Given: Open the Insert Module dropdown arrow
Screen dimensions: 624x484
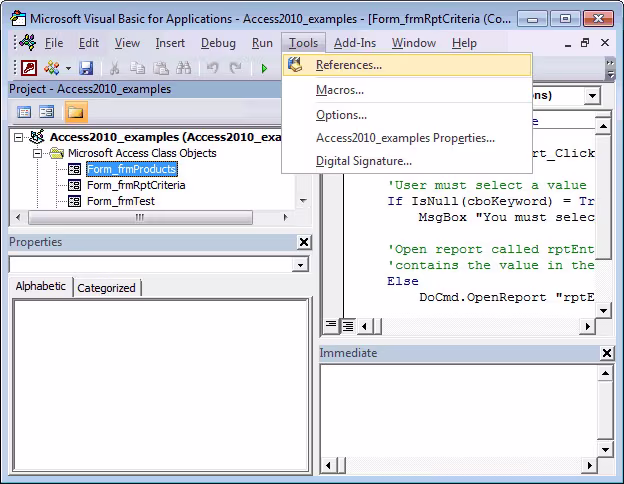Looking at the screenshot, I should click(x=68, y=68).
